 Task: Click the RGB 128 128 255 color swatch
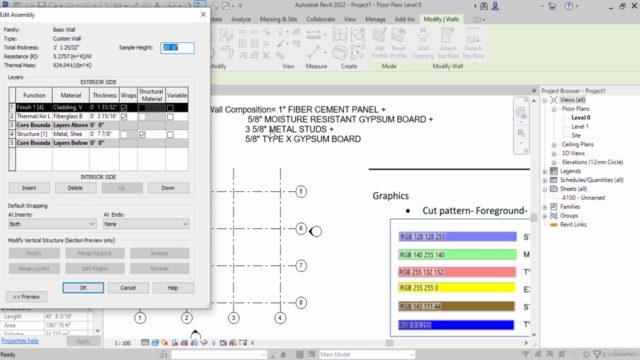pos(457,237)
